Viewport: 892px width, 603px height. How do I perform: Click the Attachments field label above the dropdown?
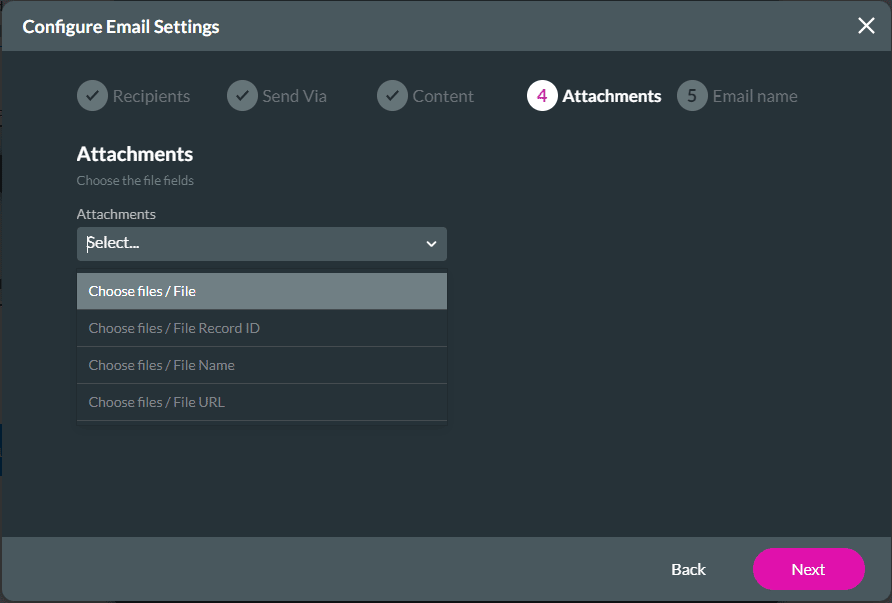click(x=116, y=214)
